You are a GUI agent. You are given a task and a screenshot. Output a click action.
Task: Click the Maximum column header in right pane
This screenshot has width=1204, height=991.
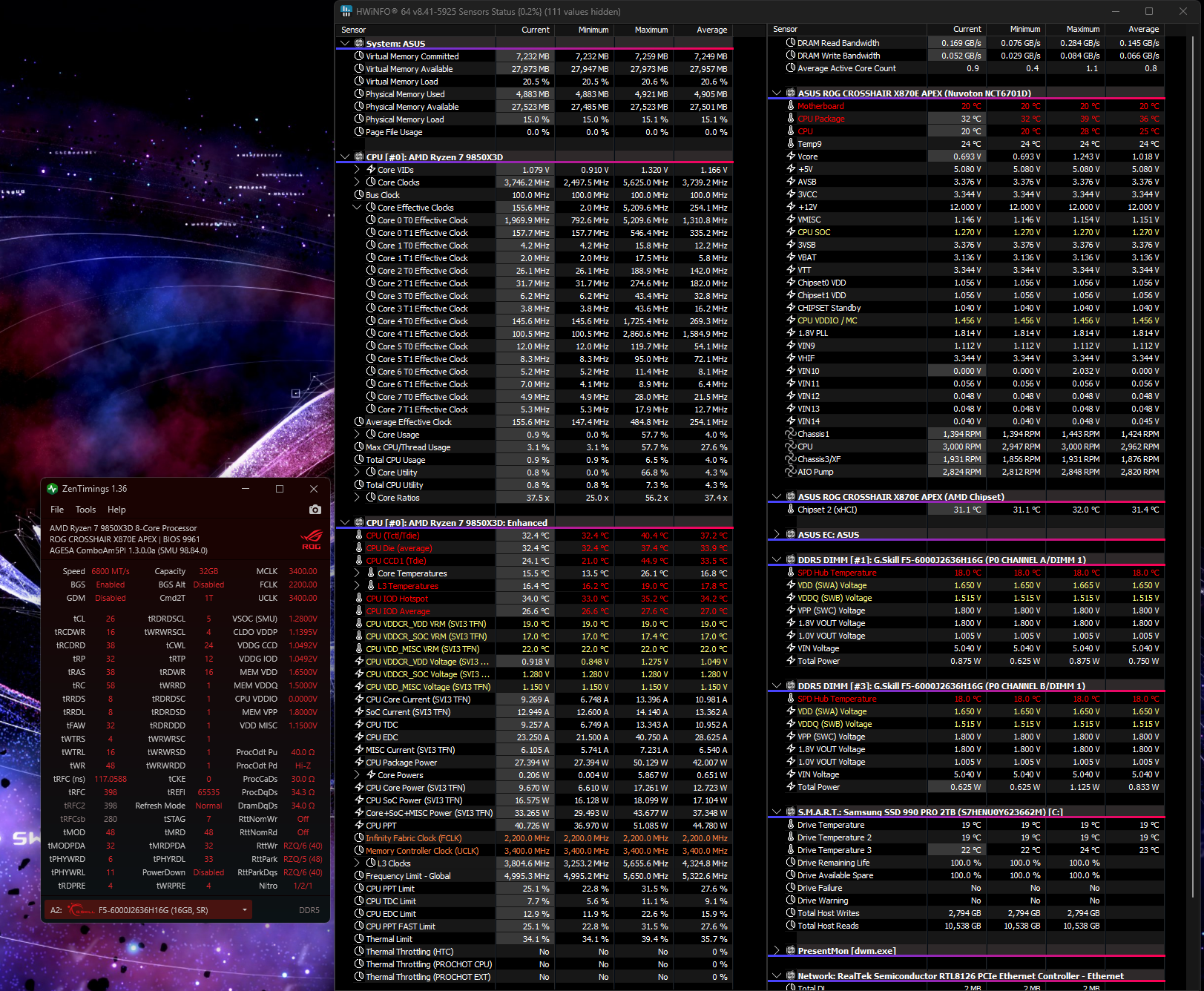(1075, 30)
